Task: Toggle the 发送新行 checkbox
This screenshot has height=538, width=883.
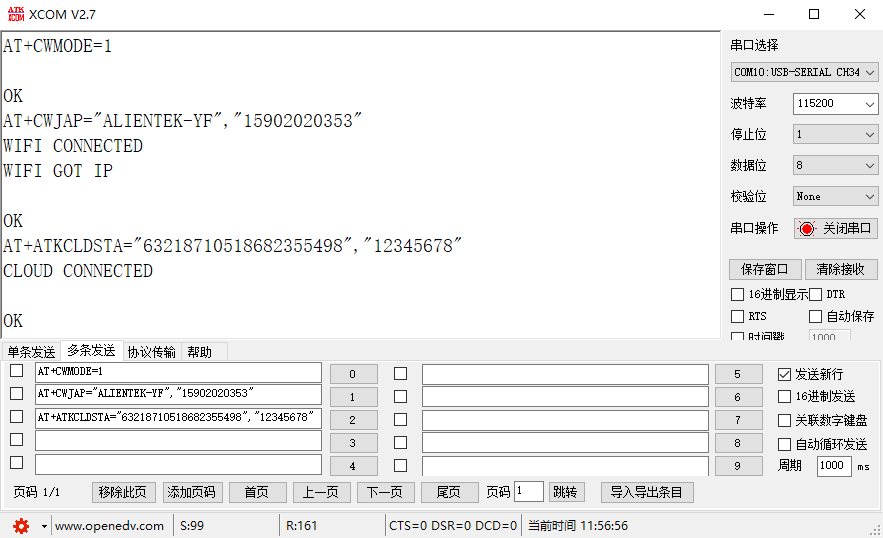Action: pyautogui.click(x=785, y=374)
